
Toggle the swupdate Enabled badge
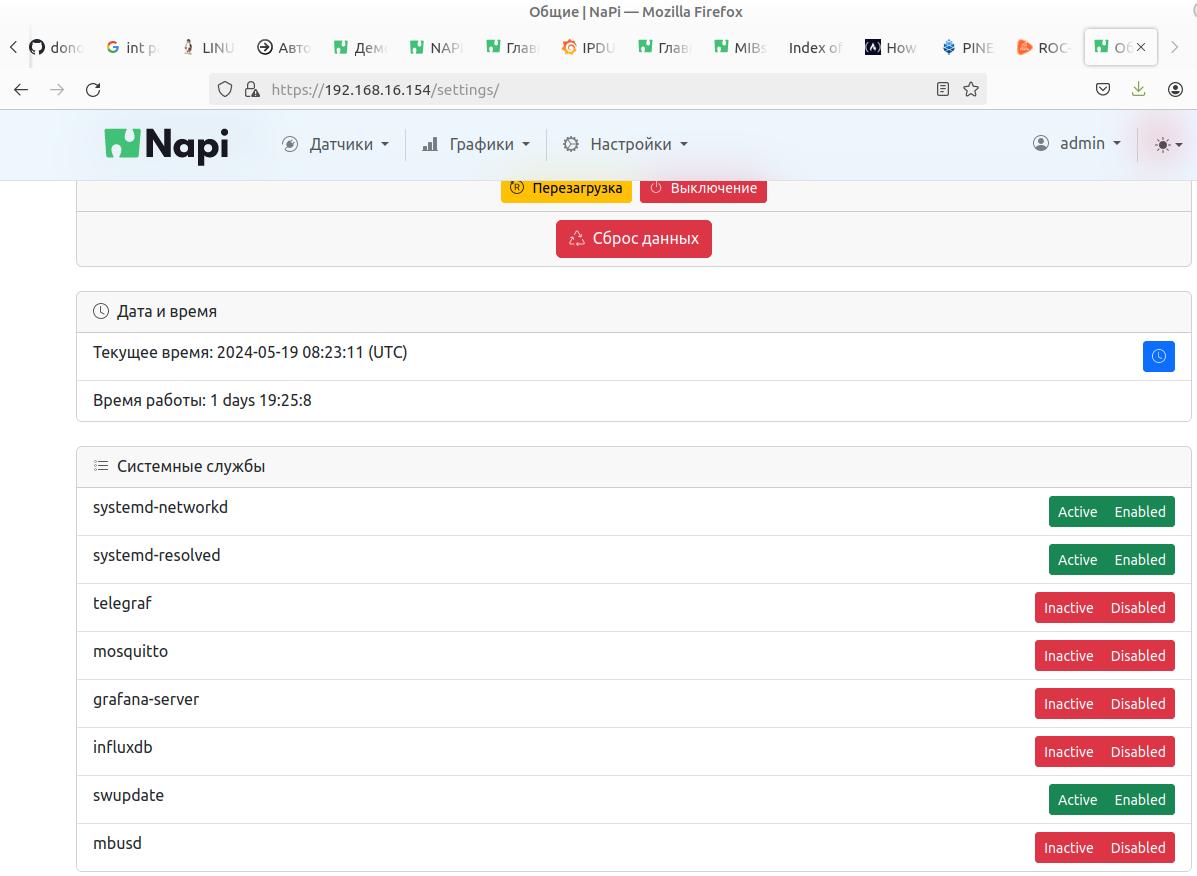1140,800
